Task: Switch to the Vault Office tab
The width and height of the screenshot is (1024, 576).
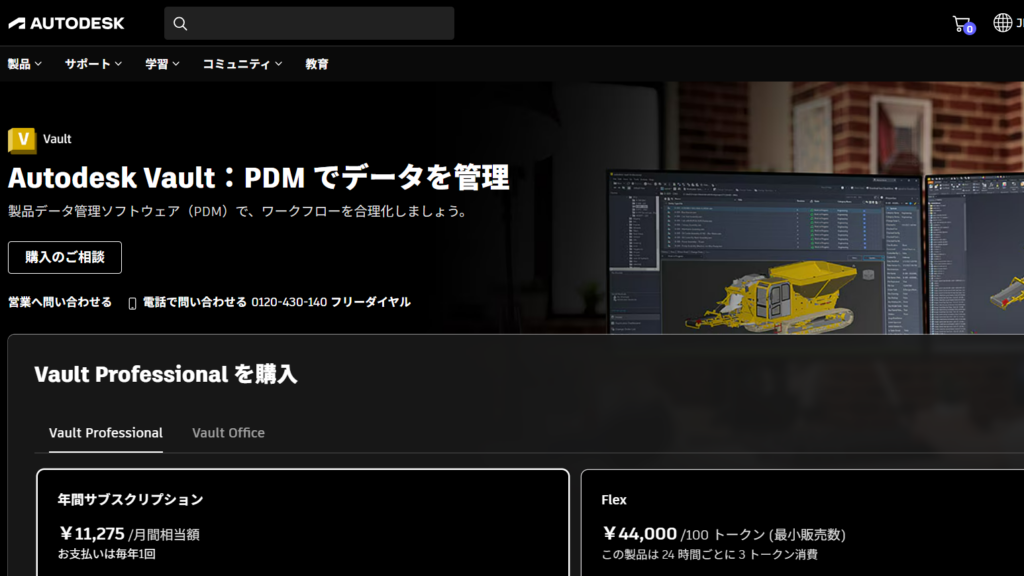Action: point(228,432)
